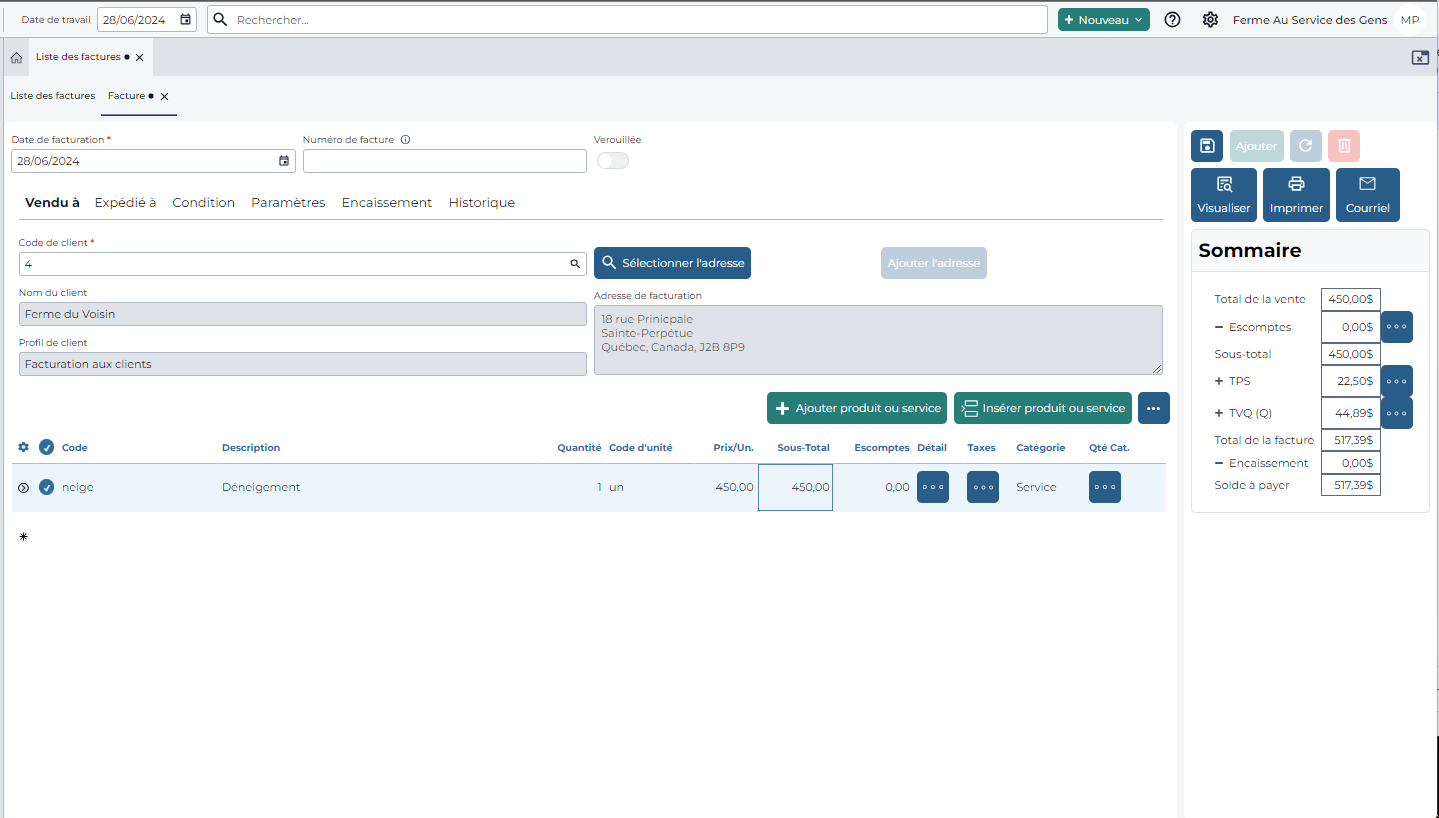Toggle the Verouillée switch
The width and height of the screenshot is (1439, 818).
tap(613, 161)
